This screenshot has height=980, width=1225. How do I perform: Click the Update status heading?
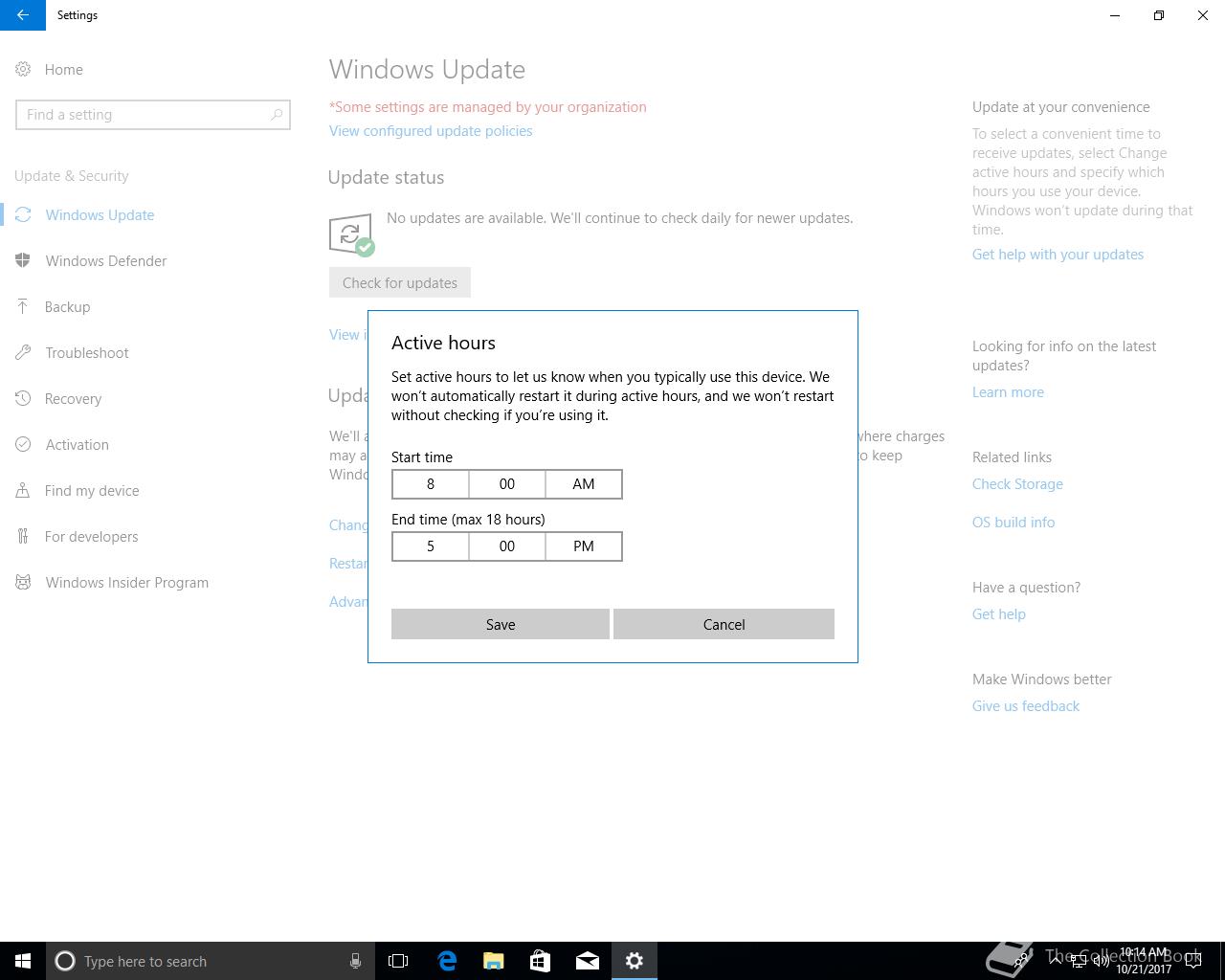[386, 177]
